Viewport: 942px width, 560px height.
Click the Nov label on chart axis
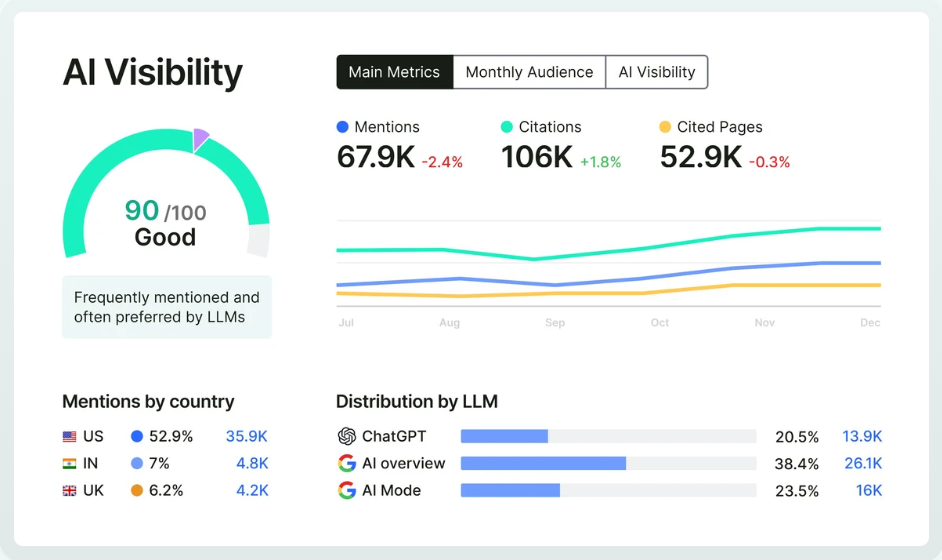764,323
